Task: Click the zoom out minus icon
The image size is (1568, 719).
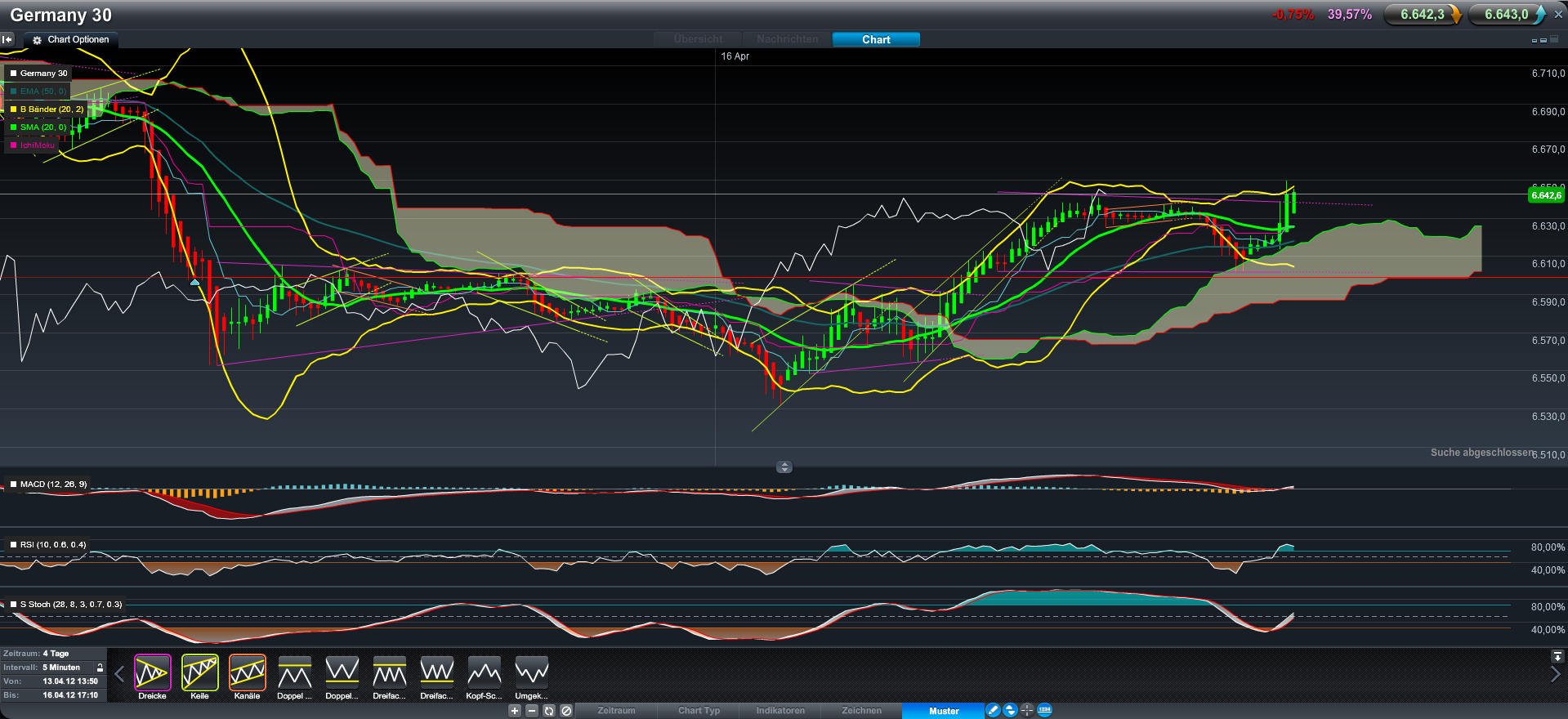Action: click(x=532, y=711)
